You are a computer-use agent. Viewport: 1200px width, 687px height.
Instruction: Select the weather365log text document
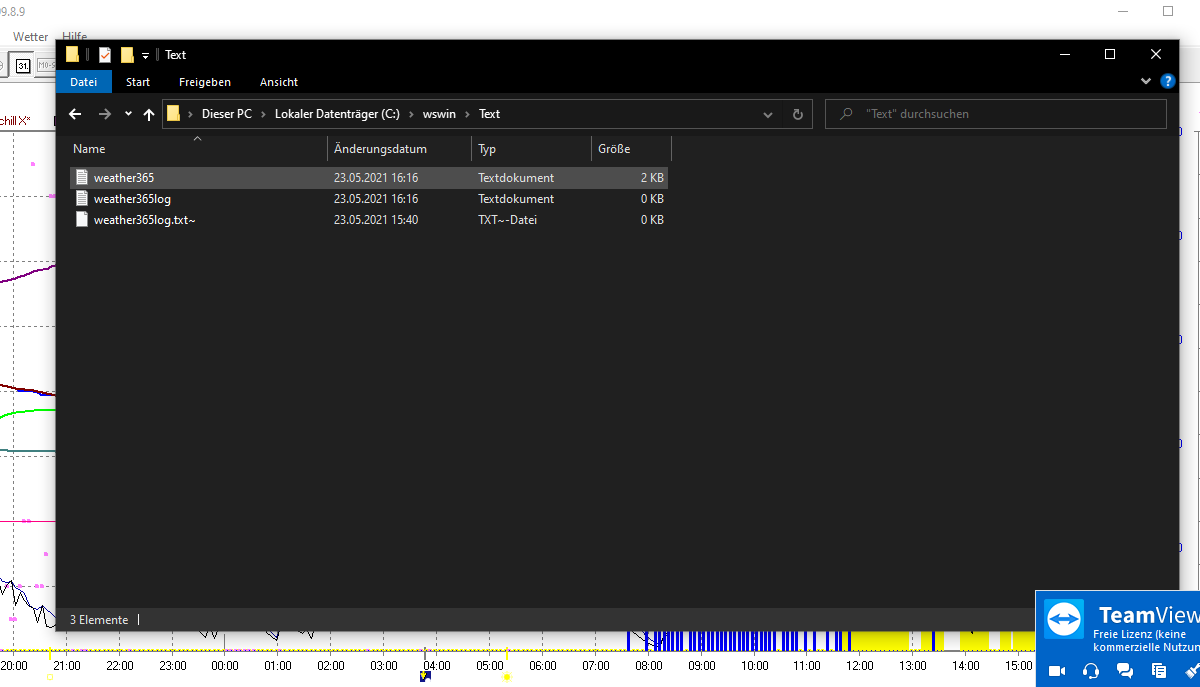click(132, 199)
